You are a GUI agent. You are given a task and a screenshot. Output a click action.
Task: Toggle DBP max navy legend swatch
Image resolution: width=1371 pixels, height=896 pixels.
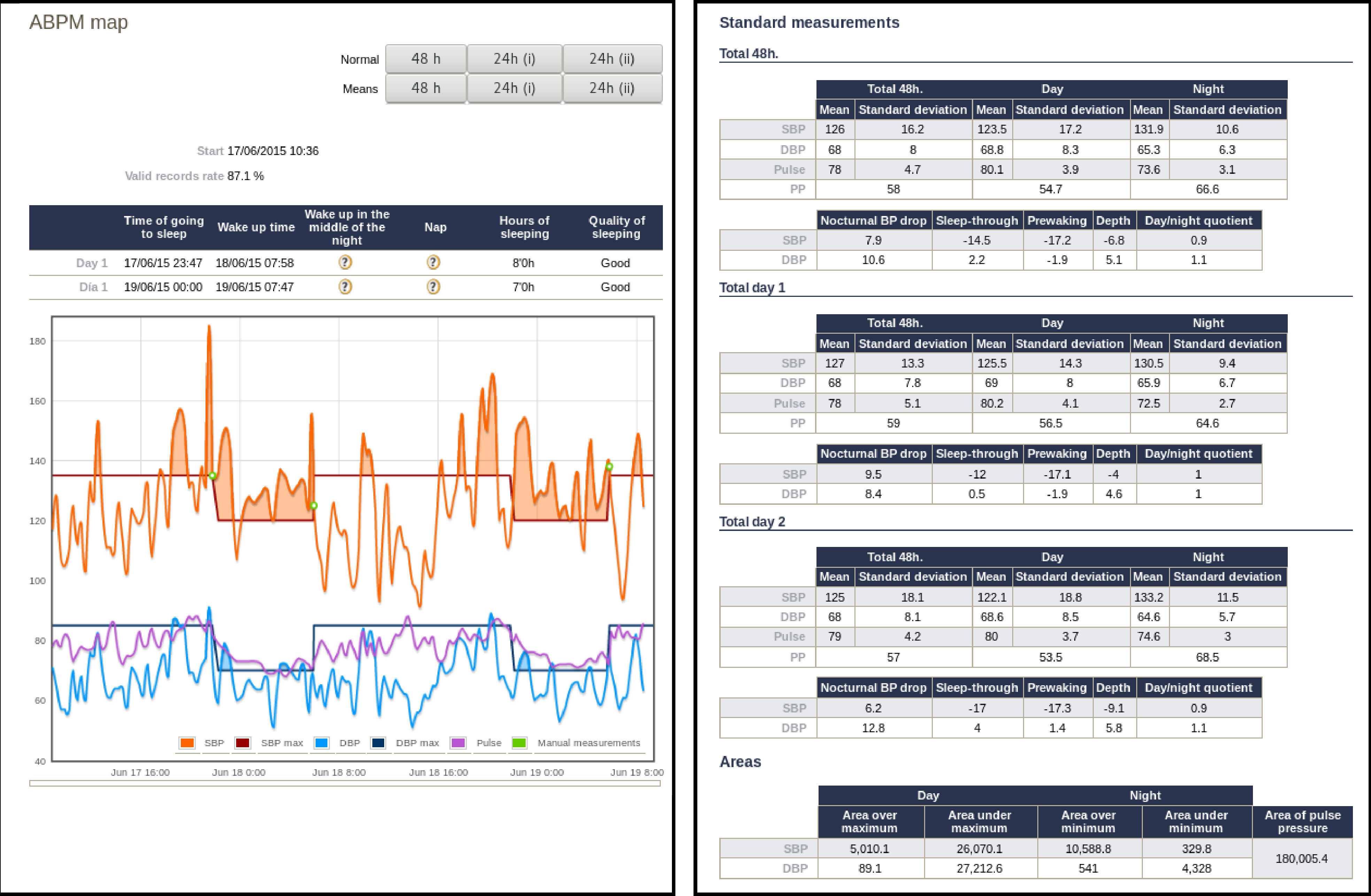[378, 743]
